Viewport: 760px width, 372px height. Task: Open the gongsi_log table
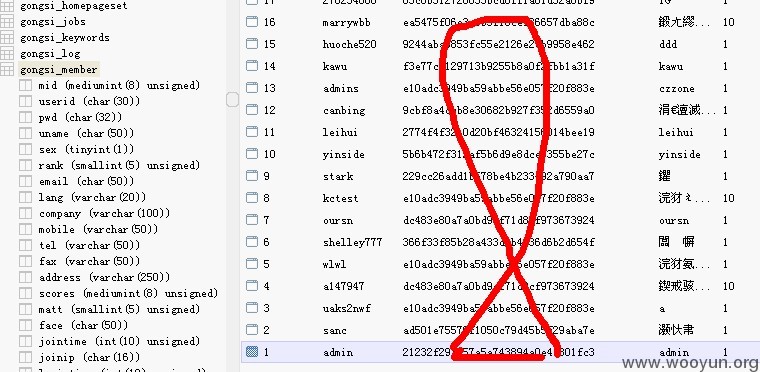click(50, 54)
